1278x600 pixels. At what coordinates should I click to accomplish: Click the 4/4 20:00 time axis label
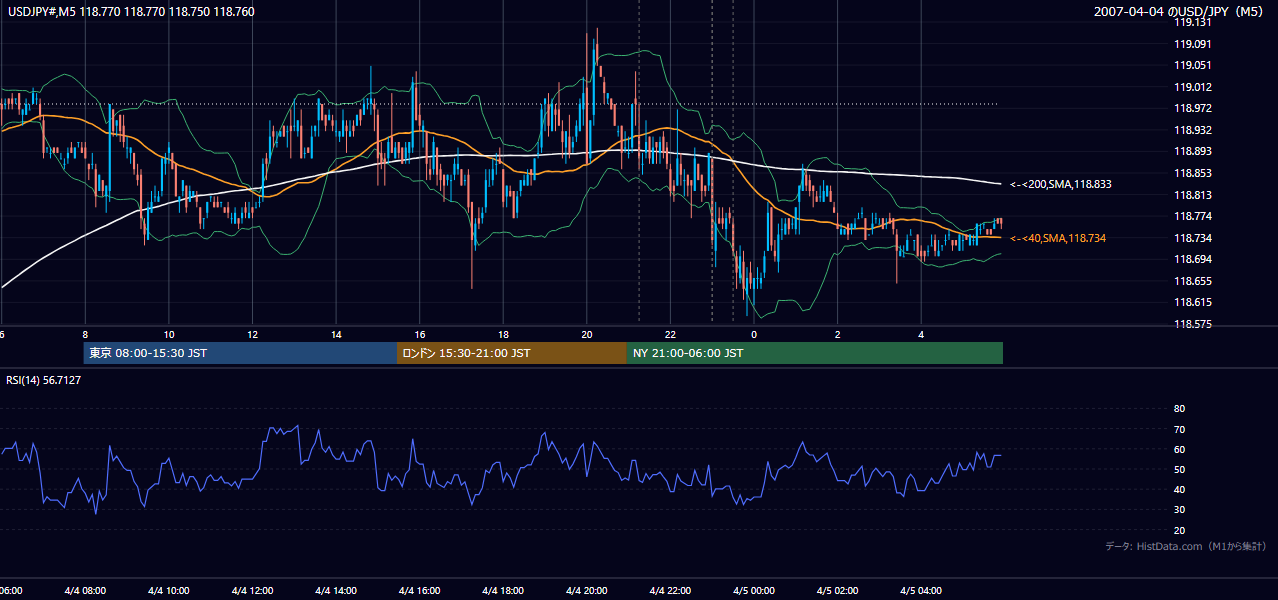click(x=587, y=591)
